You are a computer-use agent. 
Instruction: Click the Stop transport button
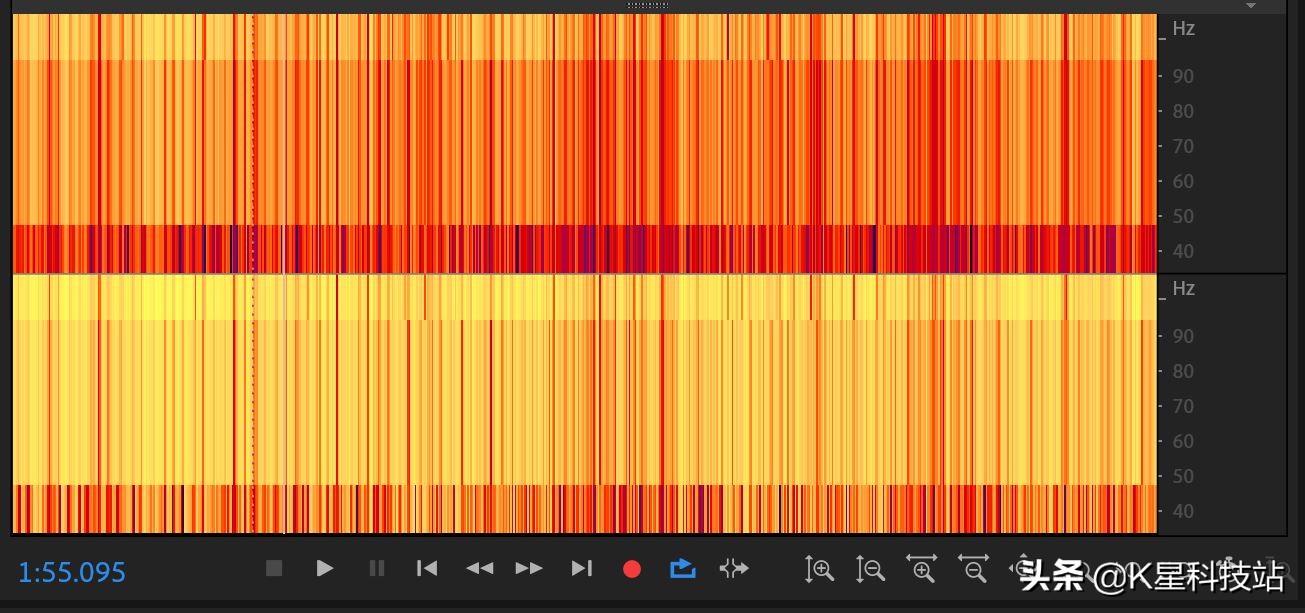[274, 568]
